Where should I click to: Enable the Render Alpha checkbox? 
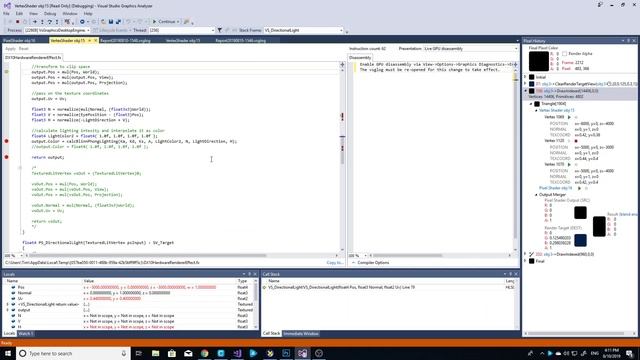coord(564,53)
